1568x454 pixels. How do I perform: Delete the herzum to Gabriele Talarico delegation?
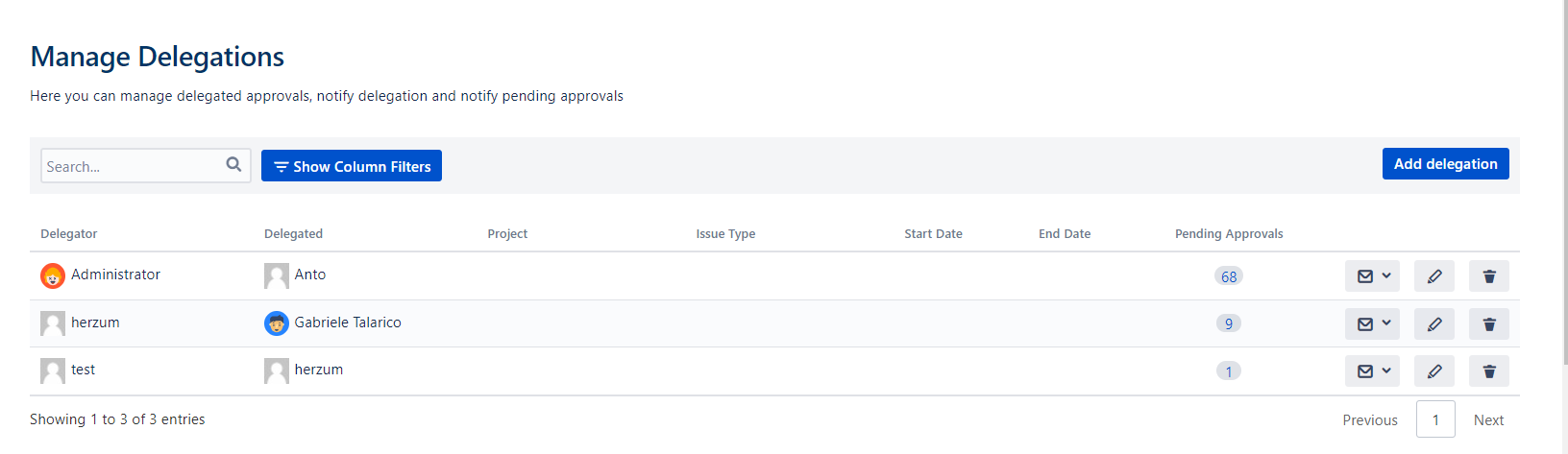1489,324
